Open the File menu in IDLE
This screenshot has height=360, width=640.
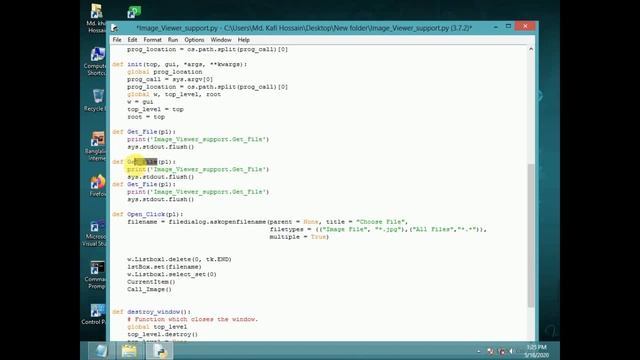pyautogui.click(x=117, y=40)
